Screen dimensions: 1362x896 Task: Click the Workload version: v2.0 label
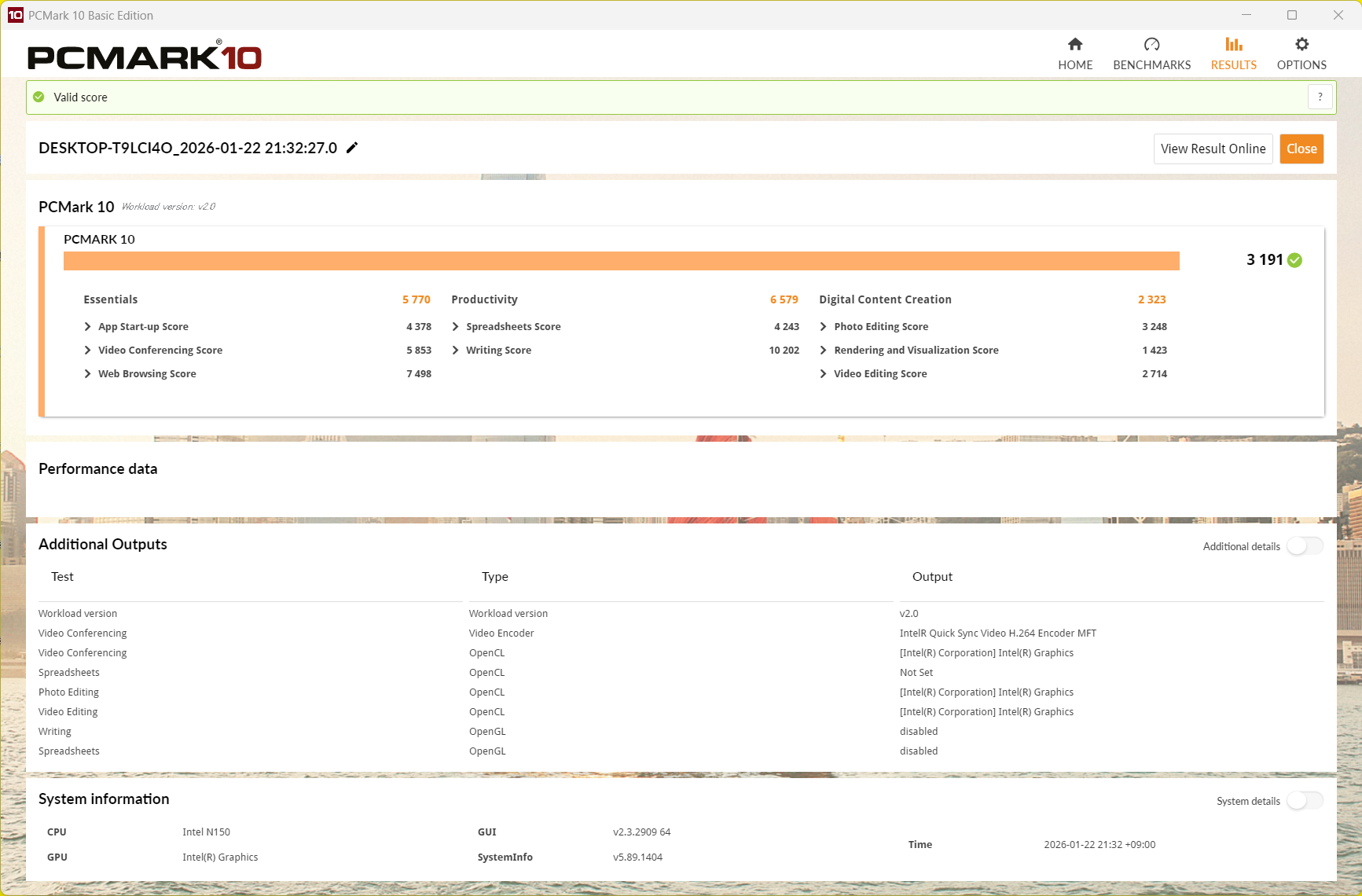168,207
